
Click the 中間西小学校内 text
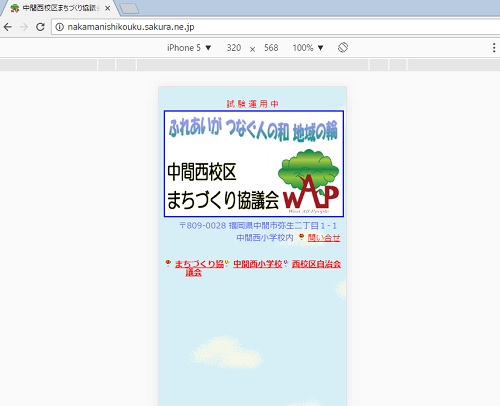coord(265,238)
